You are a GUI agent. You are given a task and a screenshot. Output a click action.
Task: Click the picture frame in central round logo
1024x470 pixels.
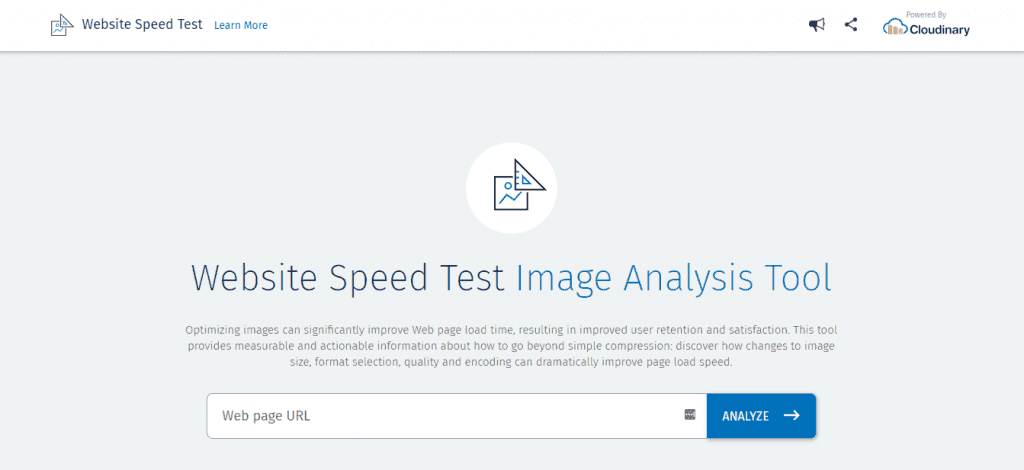(511, 193)
